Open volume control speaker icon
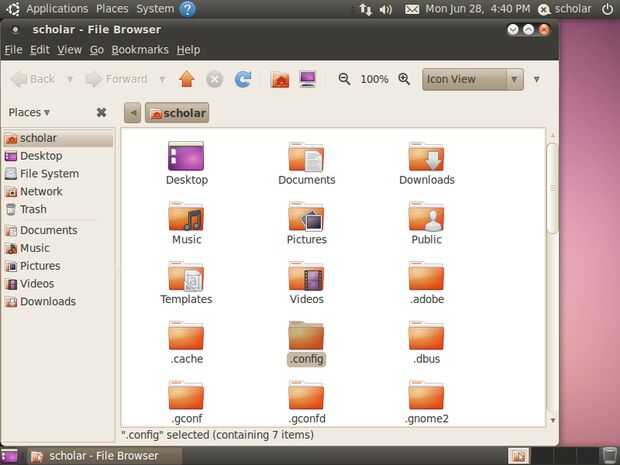Screen dimensions: 620x465 click(x=386, y=9)
